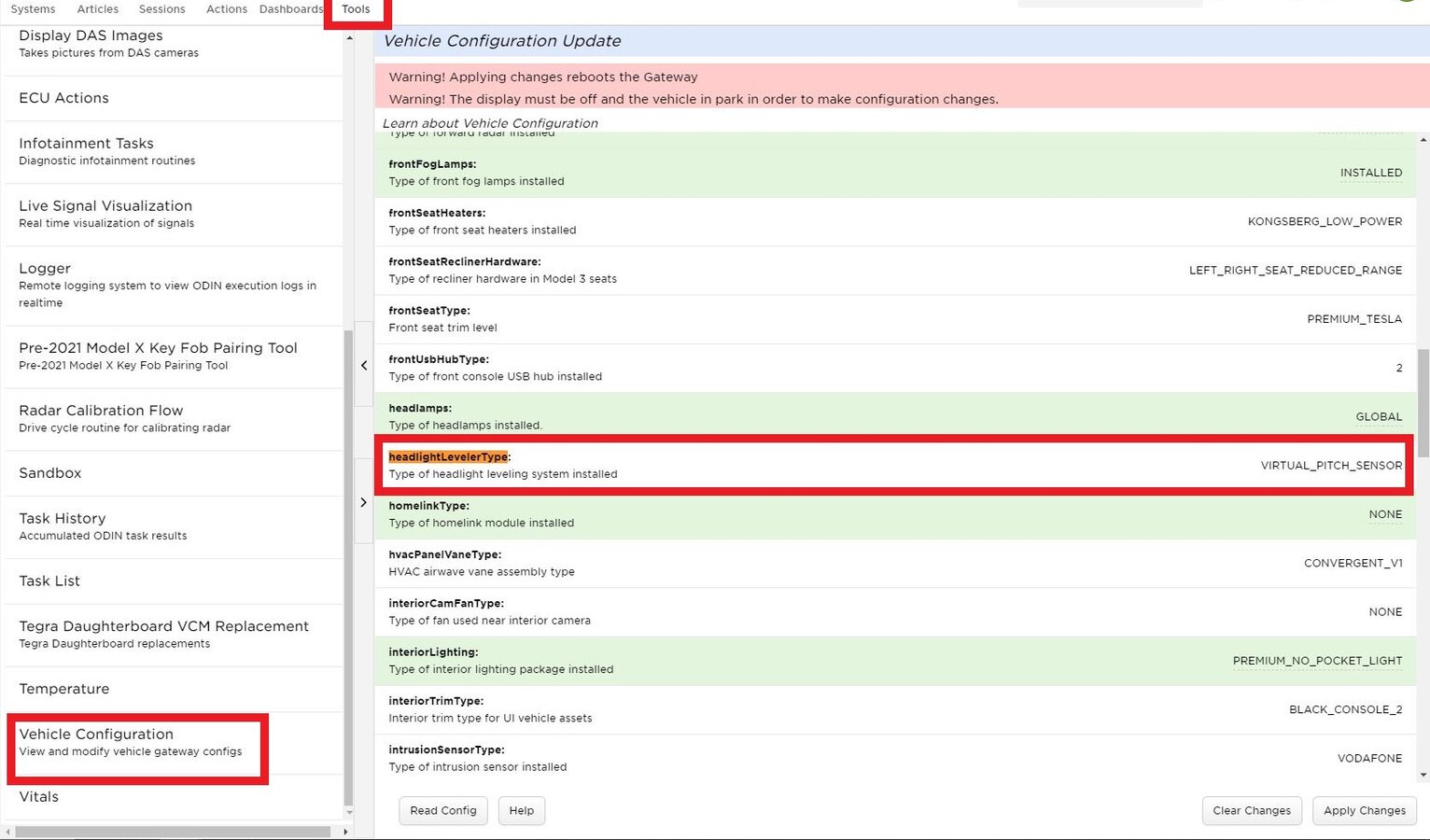The image size is (1430, 840).
Task: Open Learn about Vehicle Configuration link
Action: coord(490,123)
